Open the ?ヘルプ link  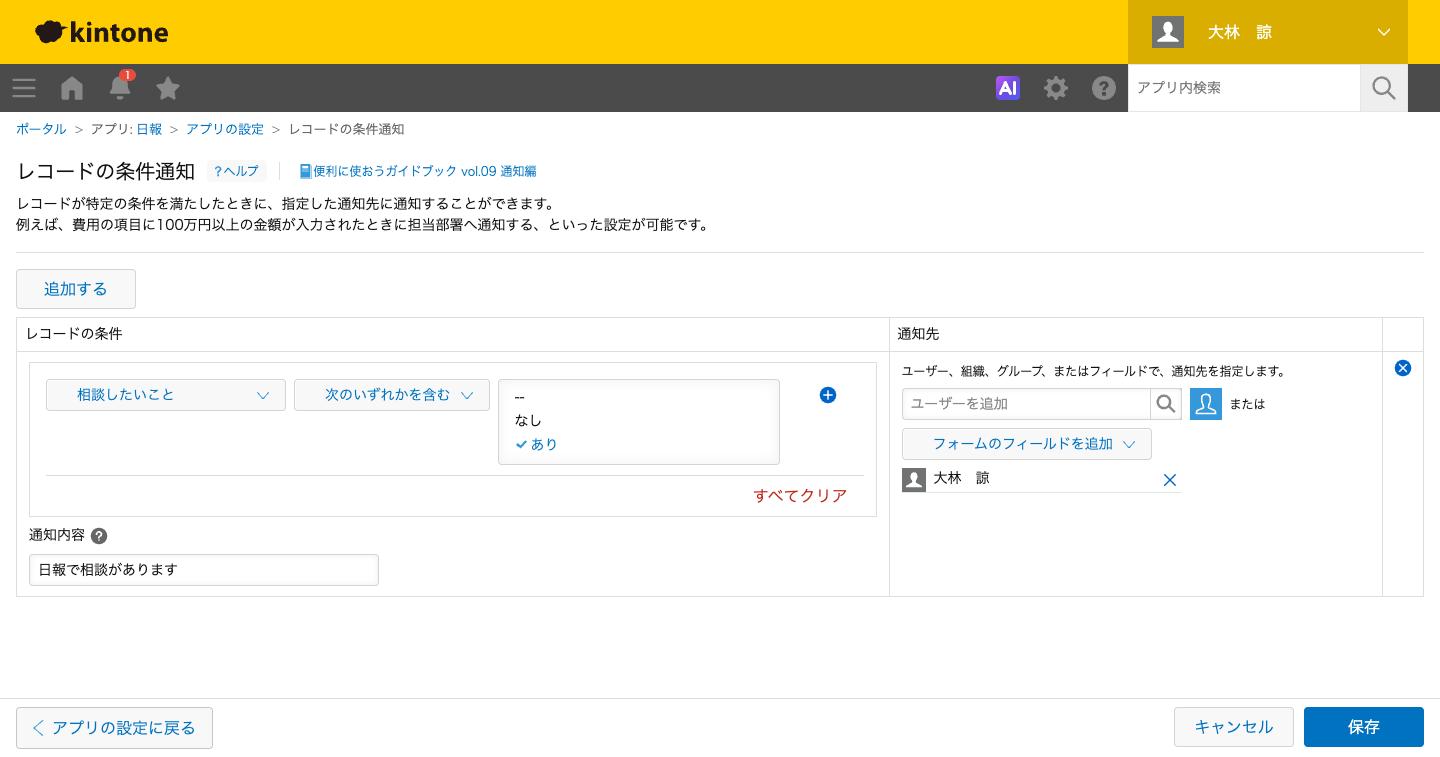pyautogui.click(x=236, y=171)
